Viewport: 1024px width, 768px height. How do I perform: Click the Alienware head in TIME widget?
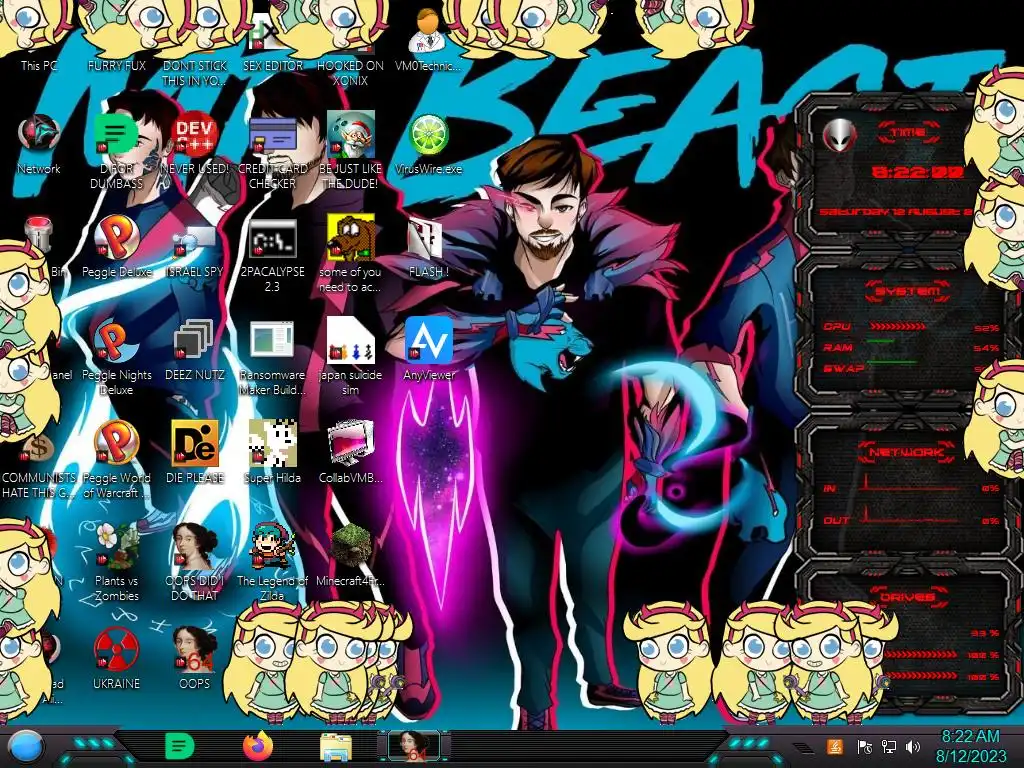(840, 136)
